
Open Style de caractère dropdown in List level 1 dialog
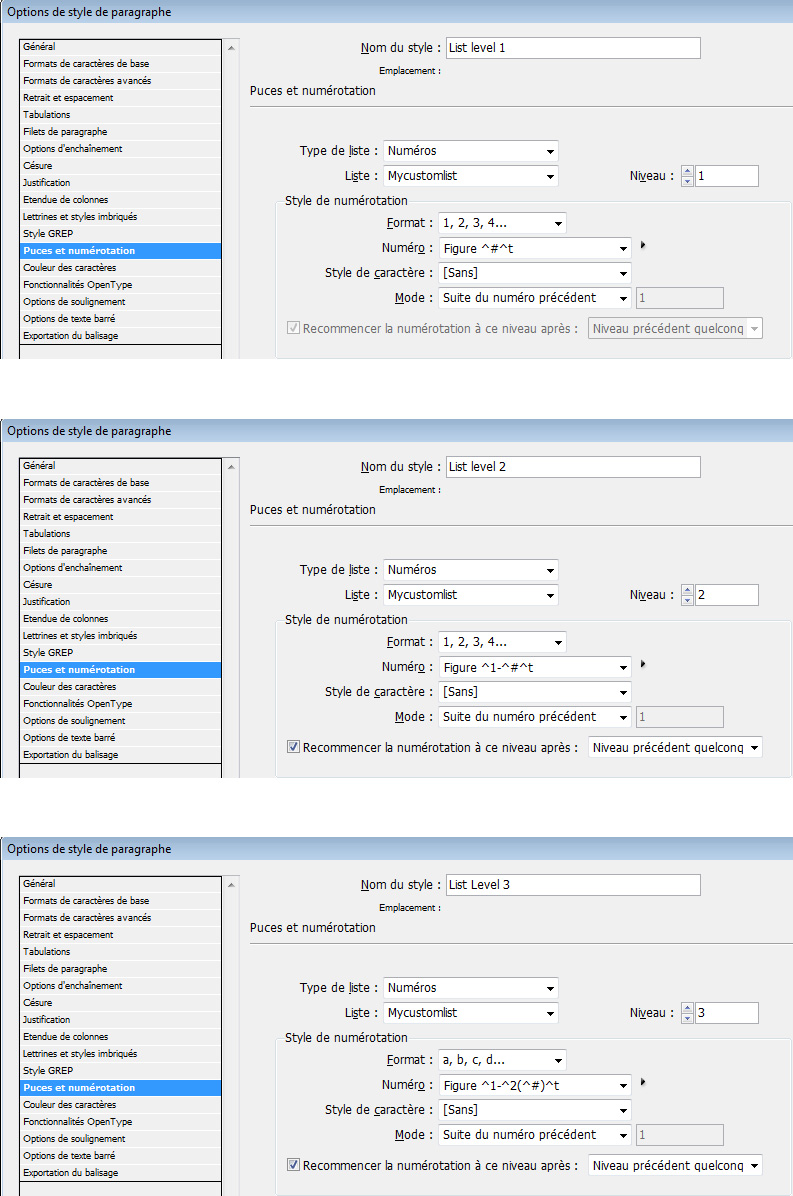click(x=535, y=273)
